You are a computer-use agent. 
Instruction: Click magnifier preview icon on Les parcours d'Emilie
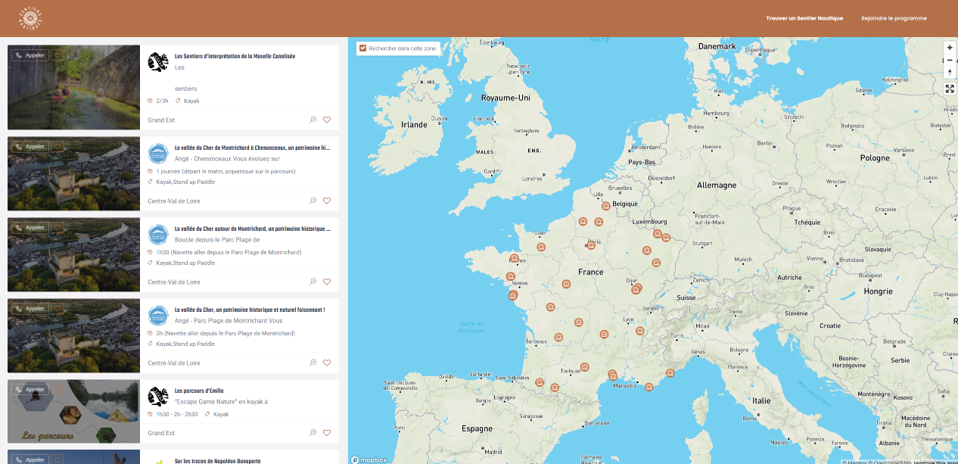point(313,433)
